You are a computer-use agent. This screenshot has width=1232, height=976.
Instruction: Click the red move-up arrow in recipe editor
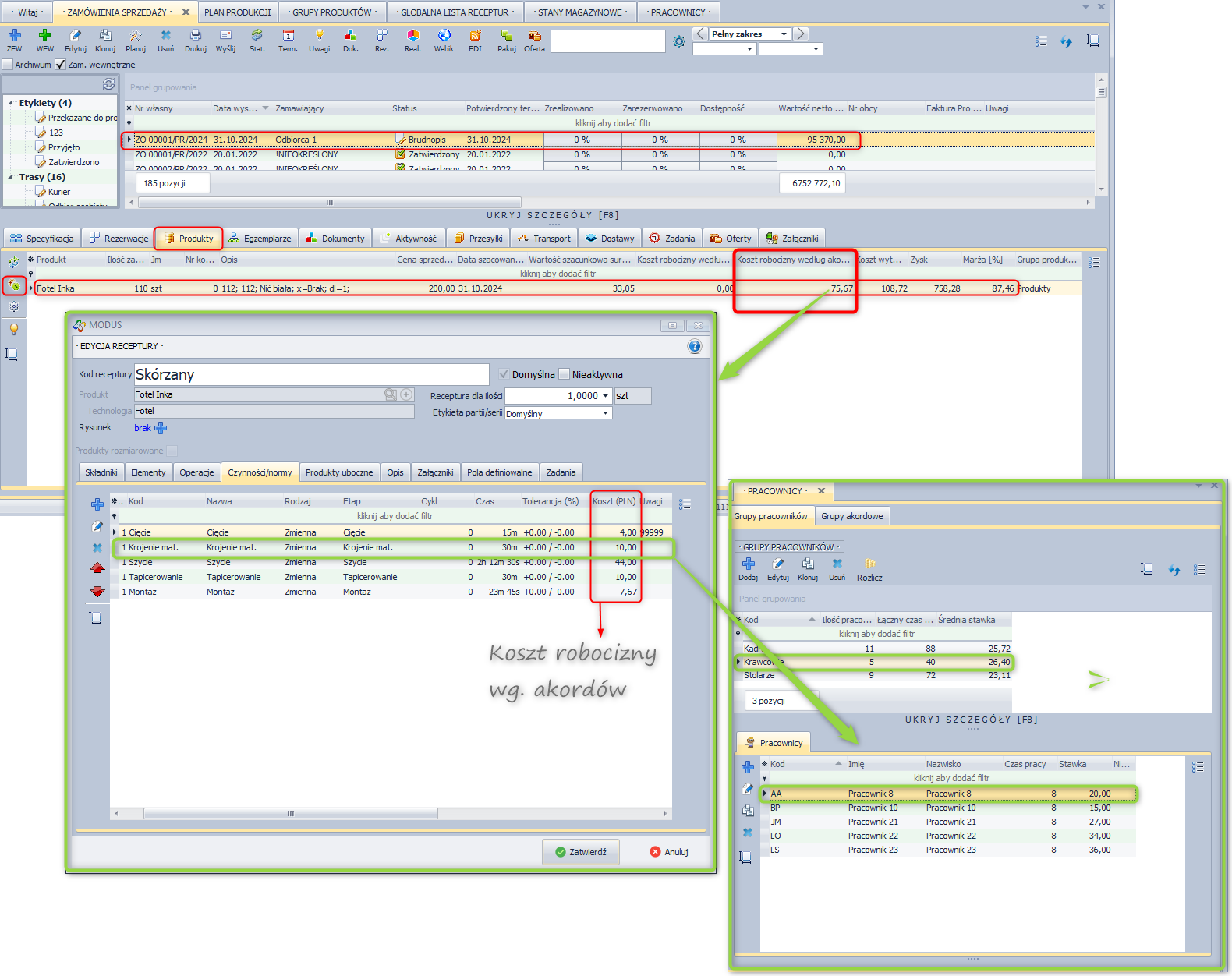pos(97,568)
